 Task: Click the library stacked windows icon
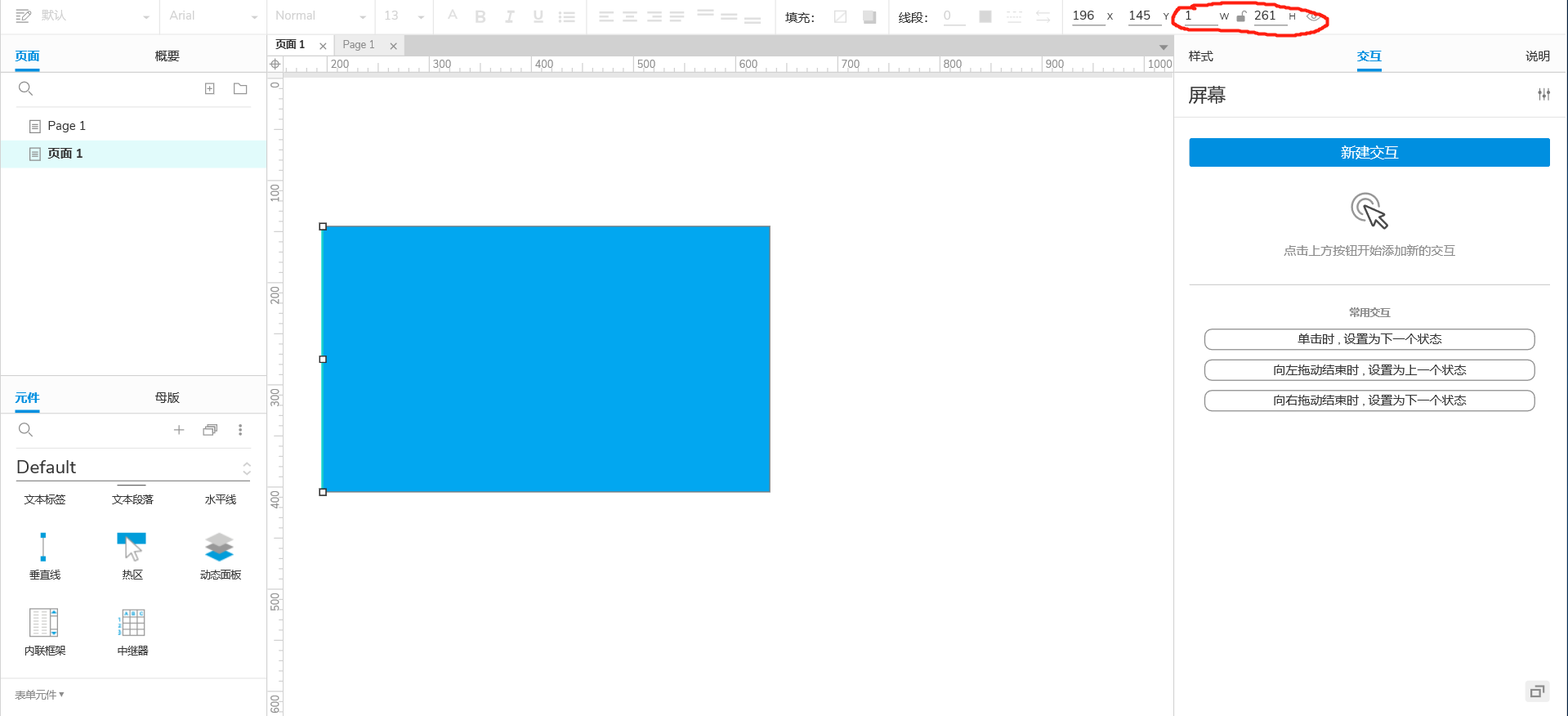(x=210, y=430)
